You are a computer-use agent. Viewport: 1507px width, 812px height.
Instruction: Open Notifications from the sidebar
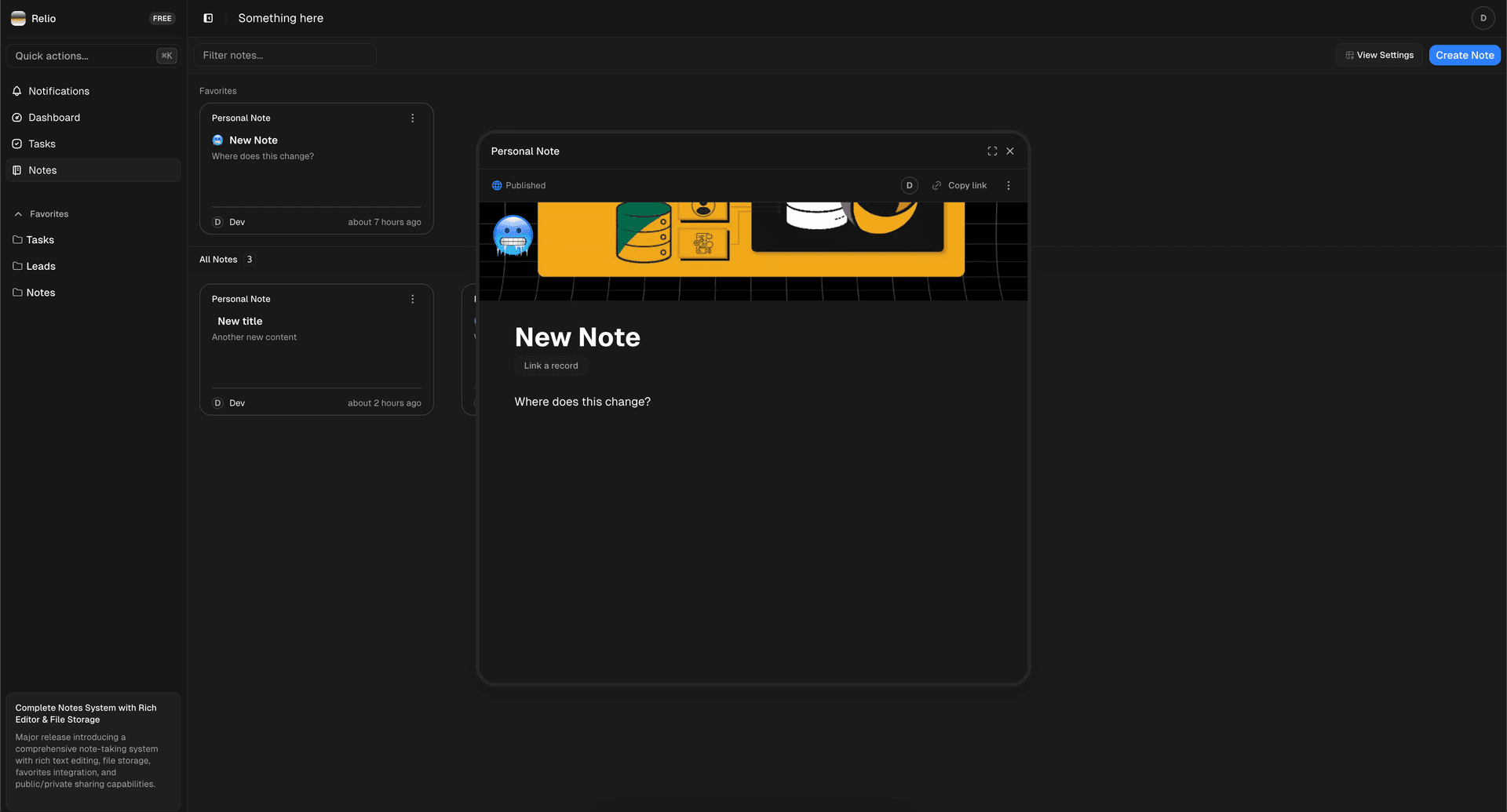[59, 91]
